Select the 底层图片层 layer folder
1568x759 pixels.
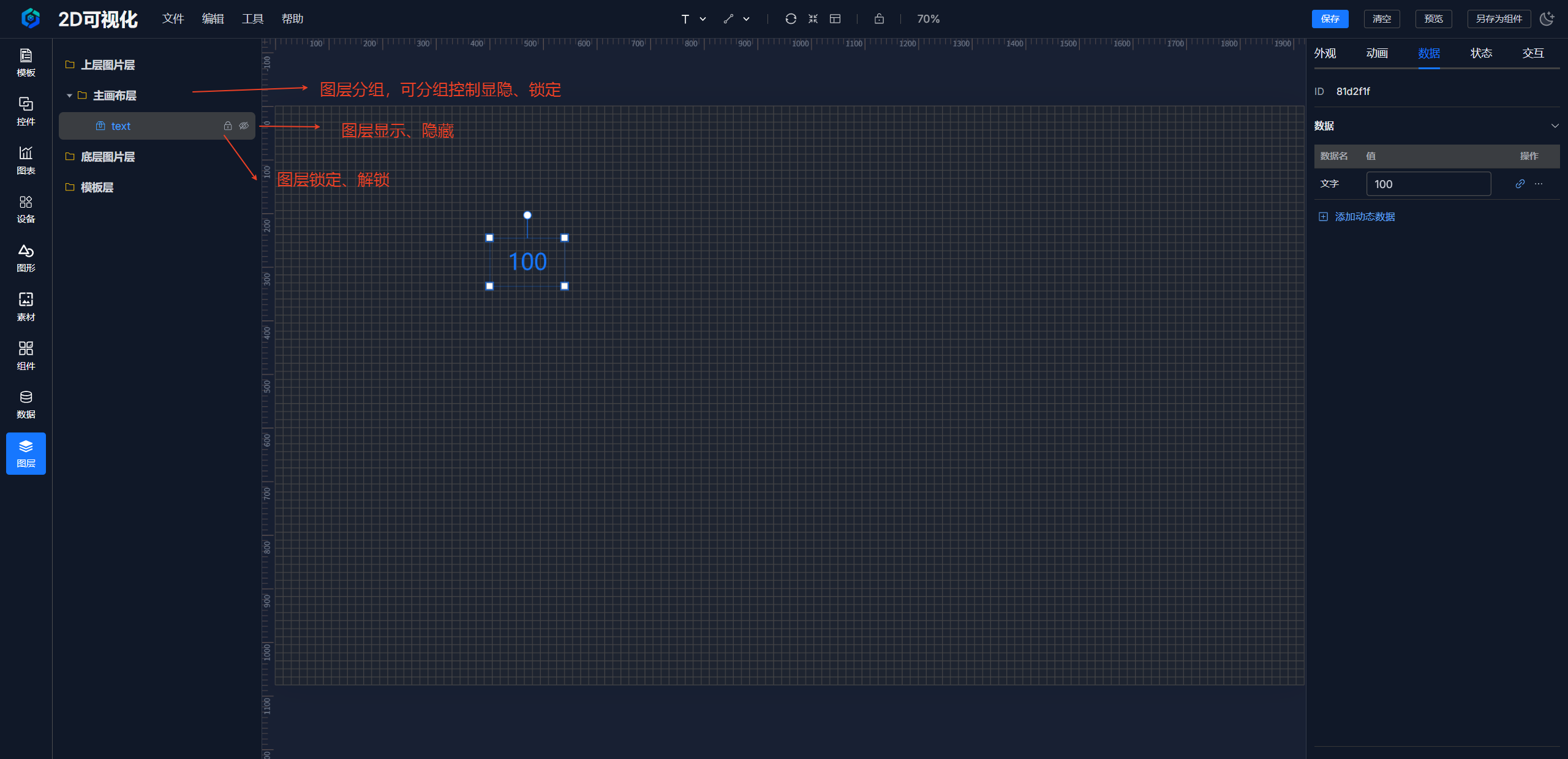[x=107, y=157]
